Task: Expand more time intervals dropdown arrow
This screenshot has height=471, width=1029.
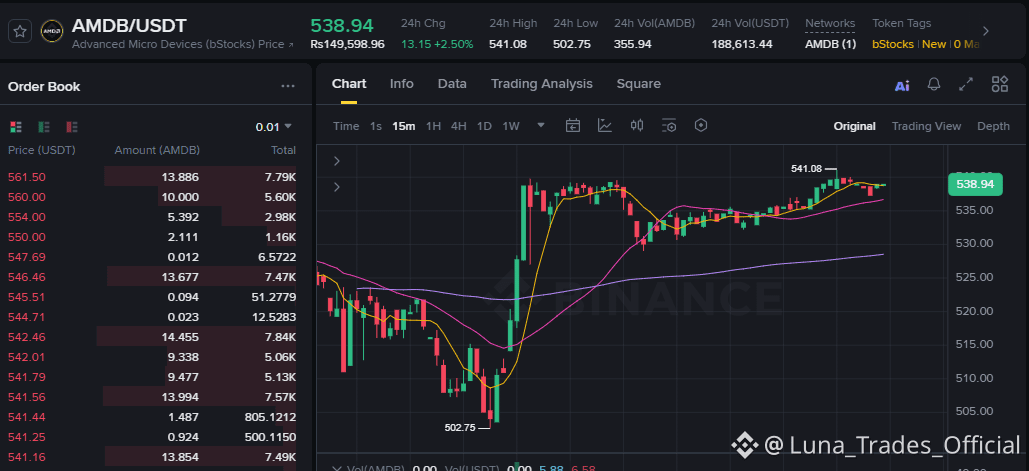Action: click(x=541, y=125)
